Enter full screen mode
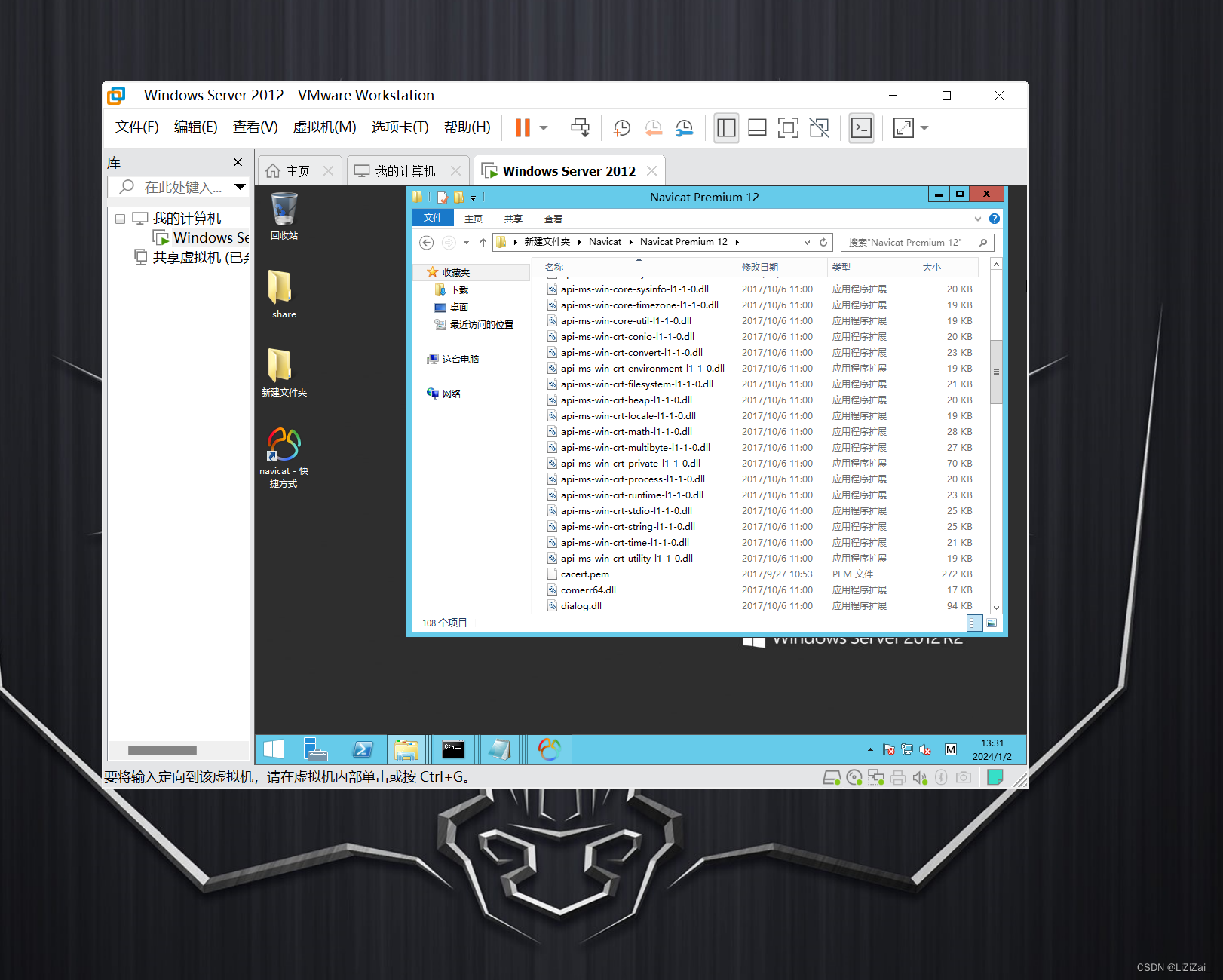This screenshot has width=1223, height=980. tap(788, 127)
